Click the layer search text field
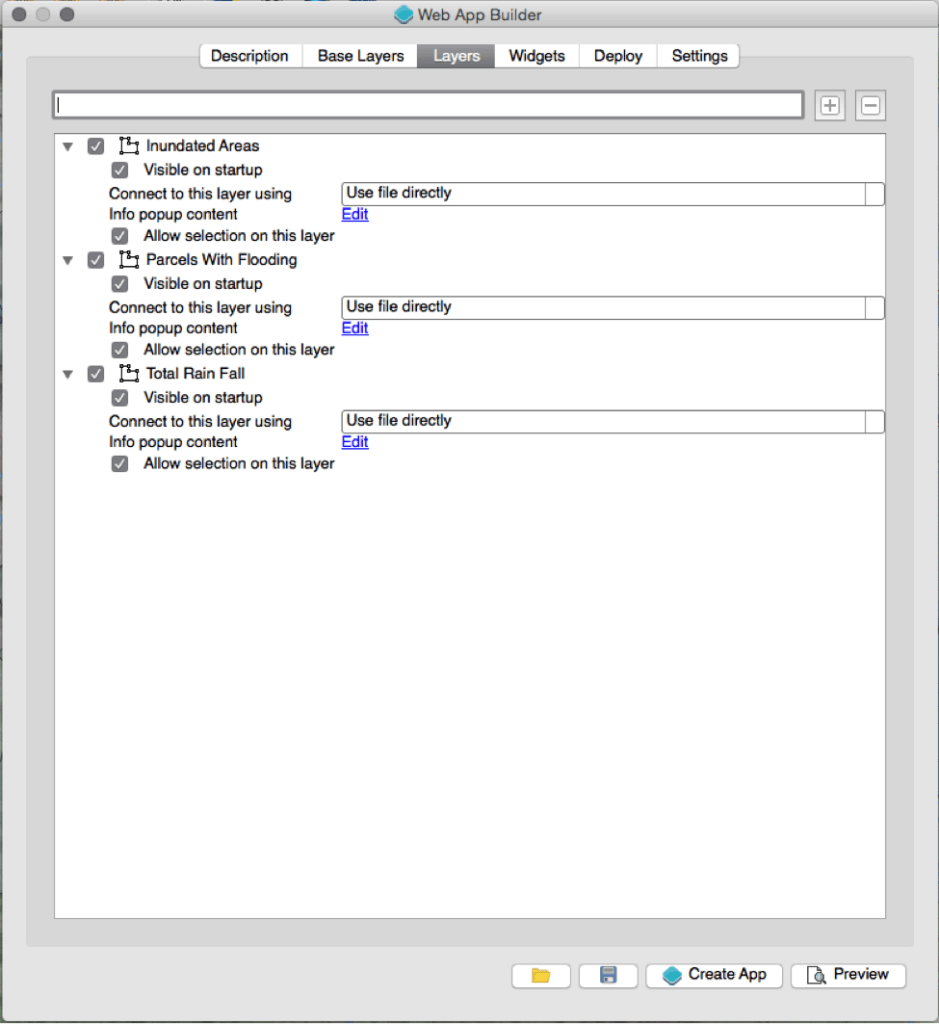 (x=428, y=105)
